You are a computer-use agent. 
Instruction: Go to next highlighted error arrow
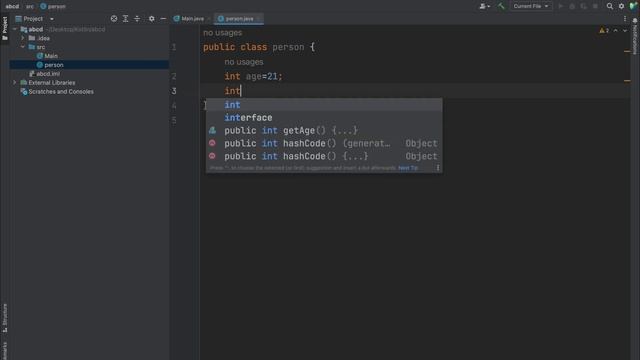(x=624, y=31)
